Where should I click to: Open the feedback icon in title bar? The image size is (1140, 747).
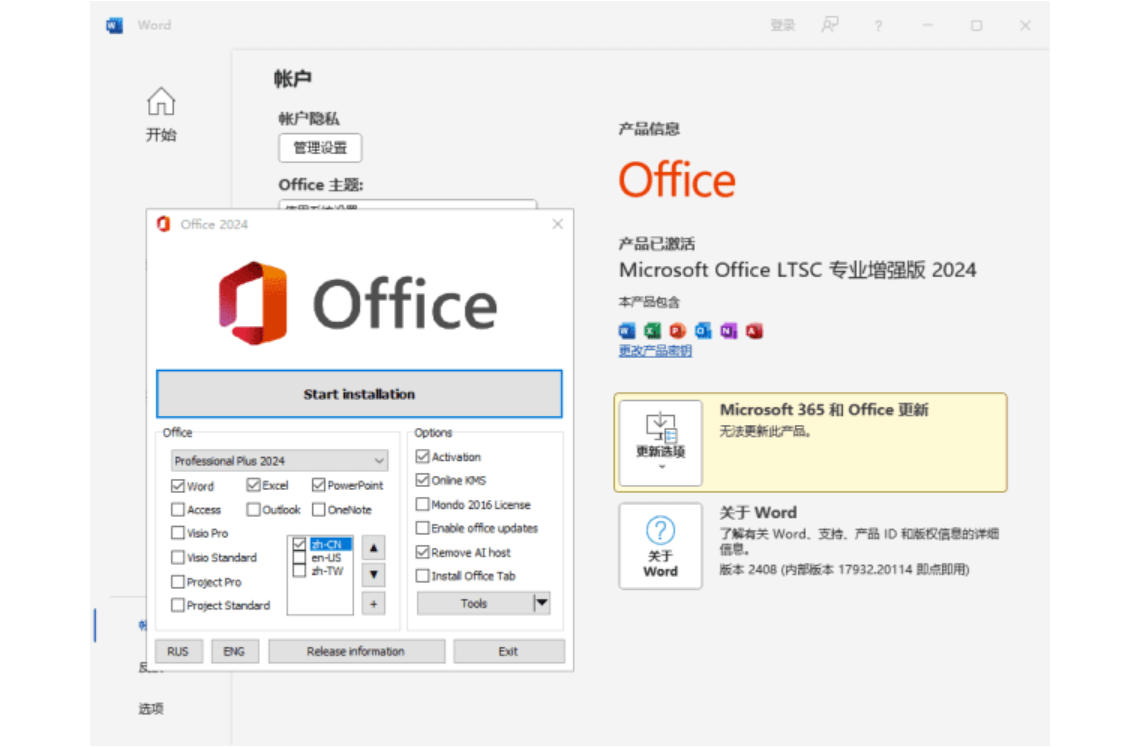(830, 25)
